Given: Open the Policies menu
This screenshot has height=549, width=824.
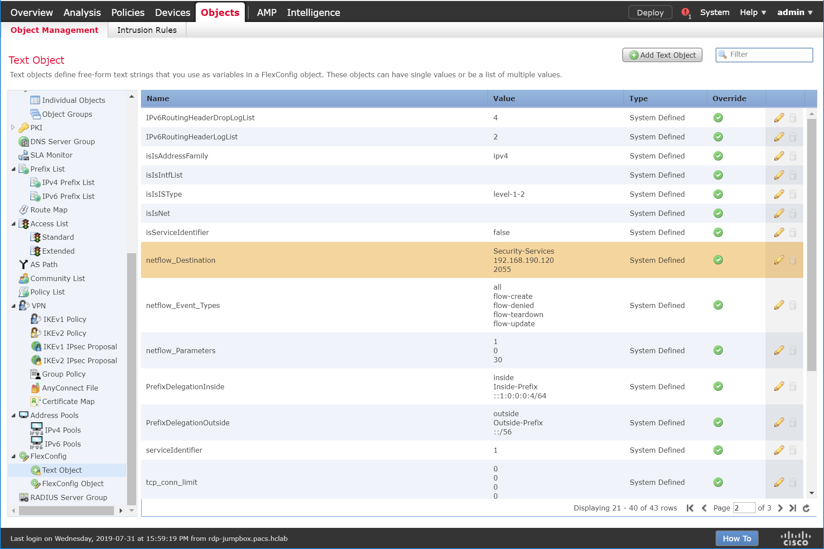Looking at the screenshot, I should 127,13.
